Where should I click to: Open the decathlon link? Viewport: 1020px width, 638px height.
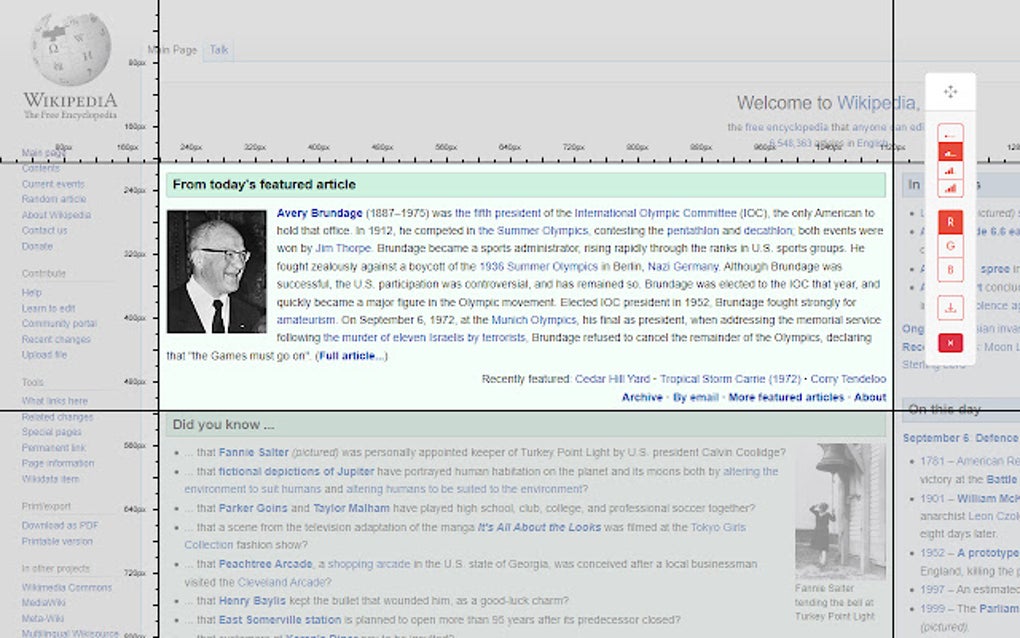point(768,230)
